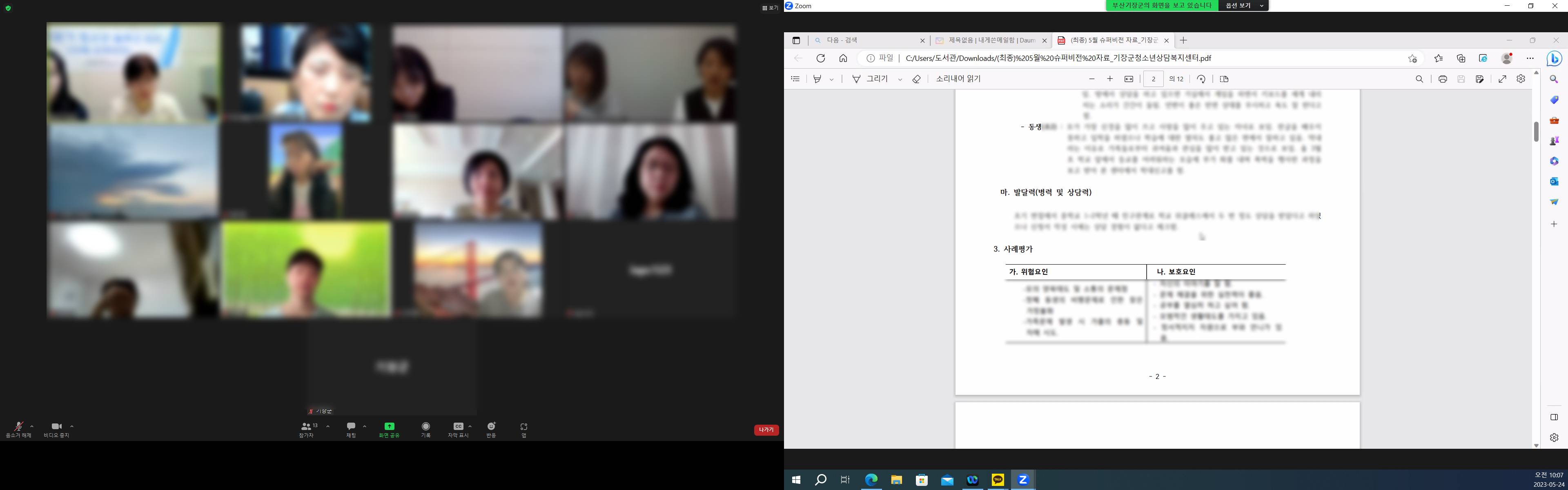Expand chat options arrow

point(365,426)
